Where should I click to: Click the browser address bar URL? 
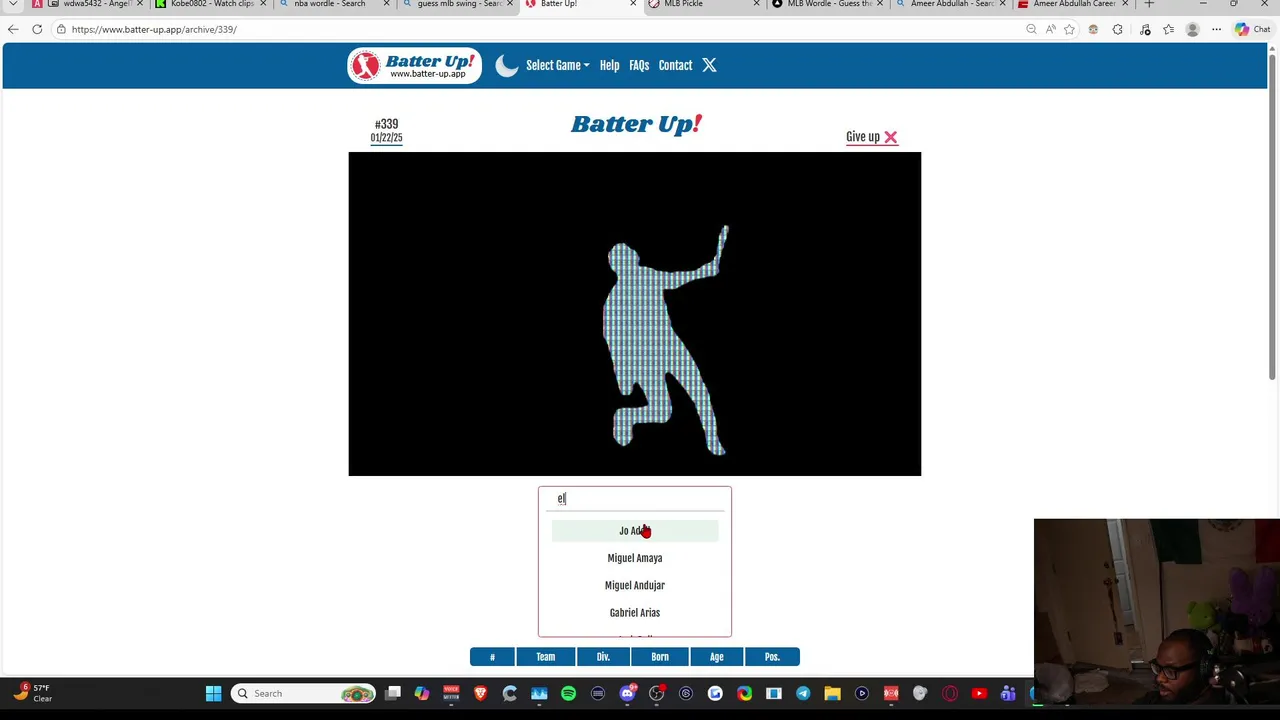click(x=154, y=29)
